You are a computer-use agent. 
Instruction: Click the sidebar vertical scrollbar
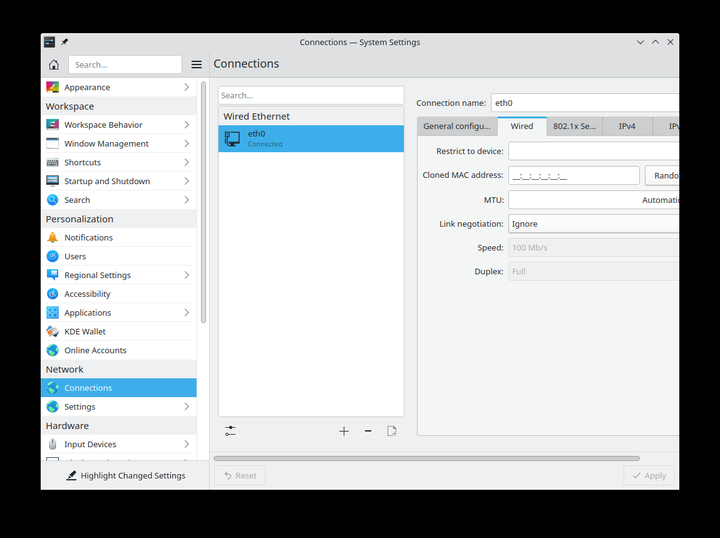(203, 202)
